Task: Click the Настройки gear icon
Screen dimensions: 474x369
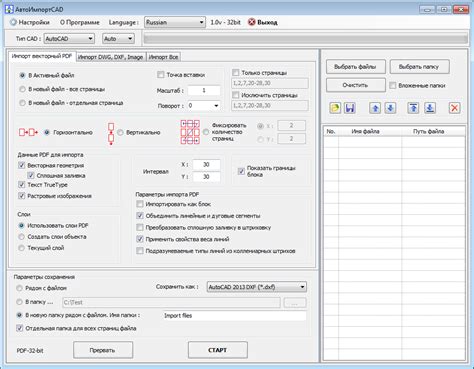Action: point(13,22)
